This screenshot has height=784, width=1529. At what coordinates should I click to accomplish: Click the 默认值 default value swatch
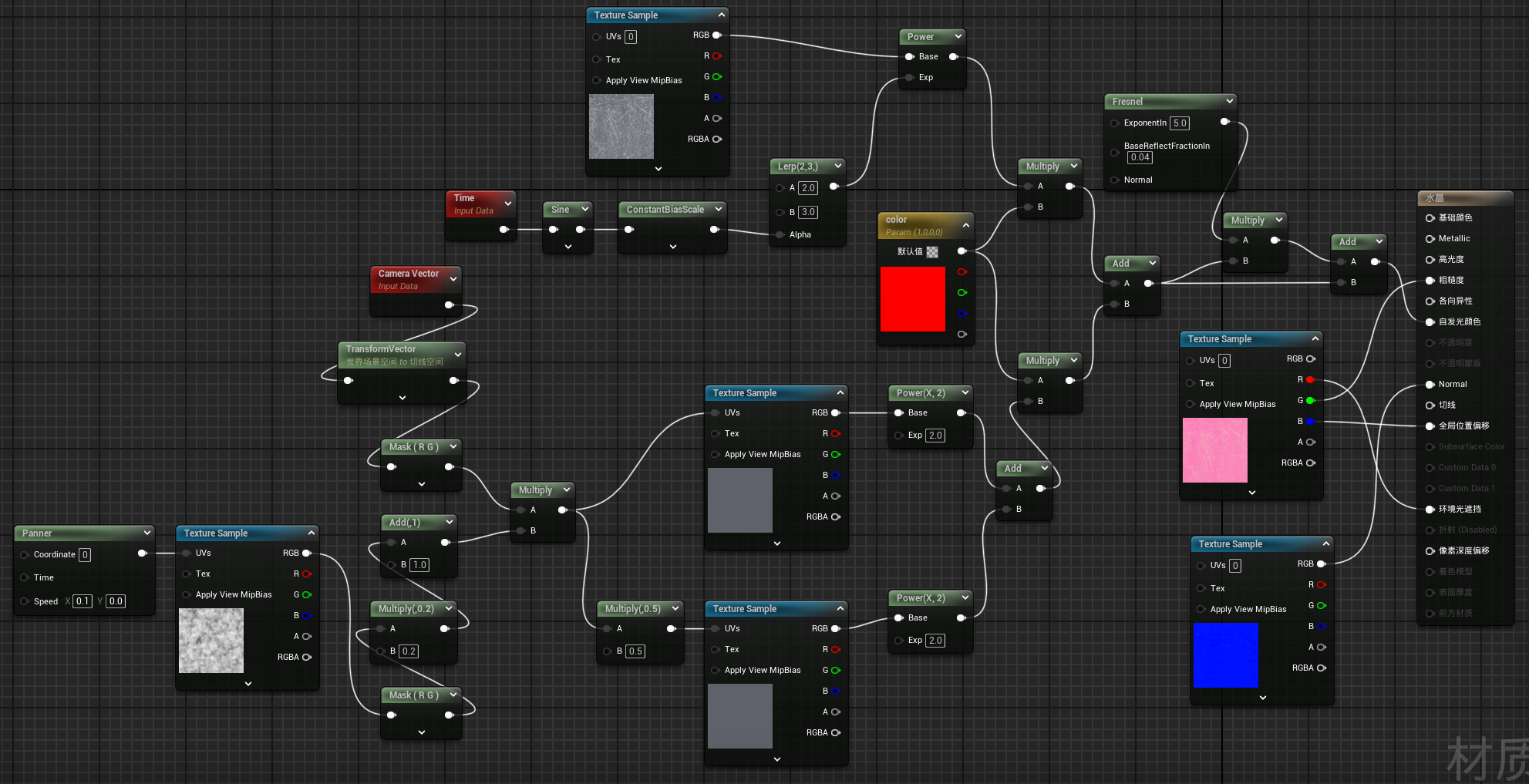tap(932, 252)
